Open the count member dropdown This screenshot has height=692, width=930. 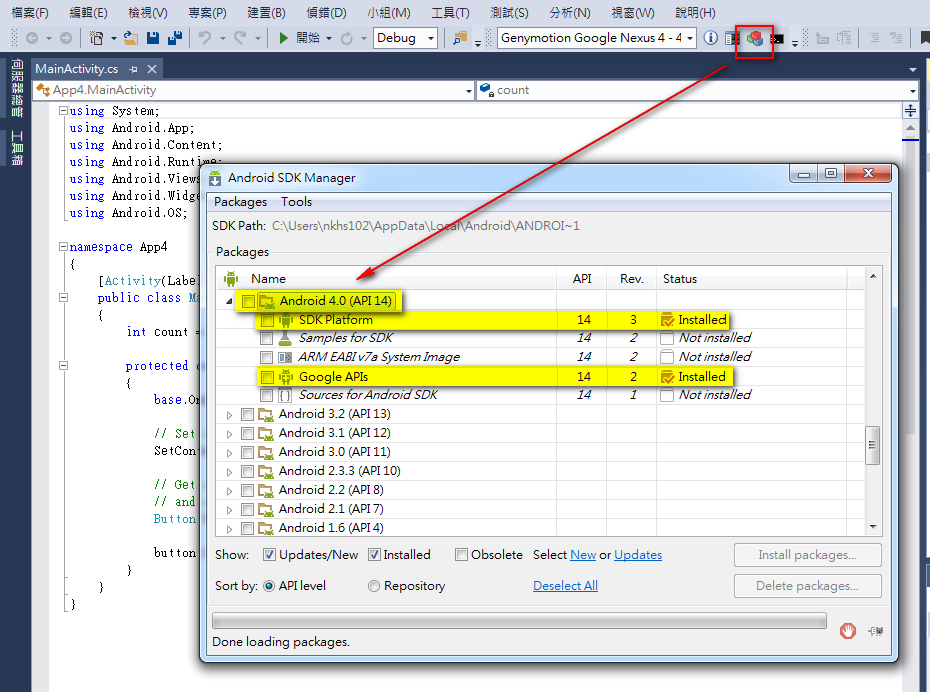(x=698, y=90)
